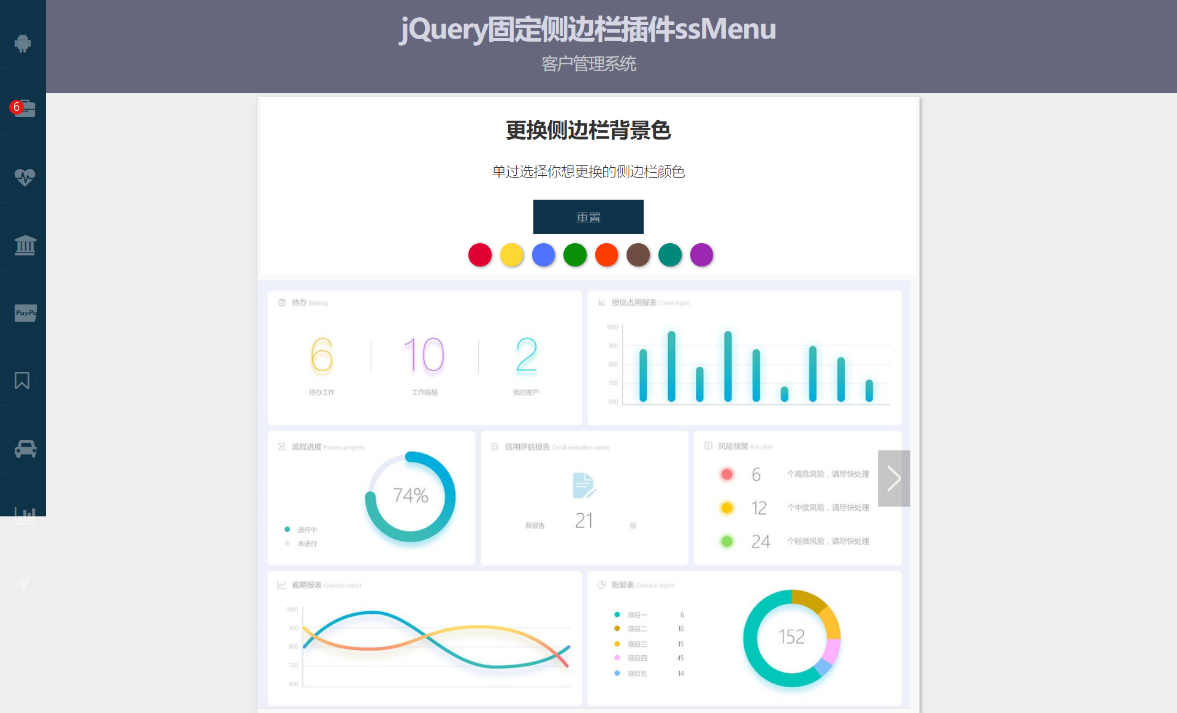The width and height of the screenshot is (1177, 713).
Task: Select the purple sidebar color swatch
Action: click(x=702, y=255)
